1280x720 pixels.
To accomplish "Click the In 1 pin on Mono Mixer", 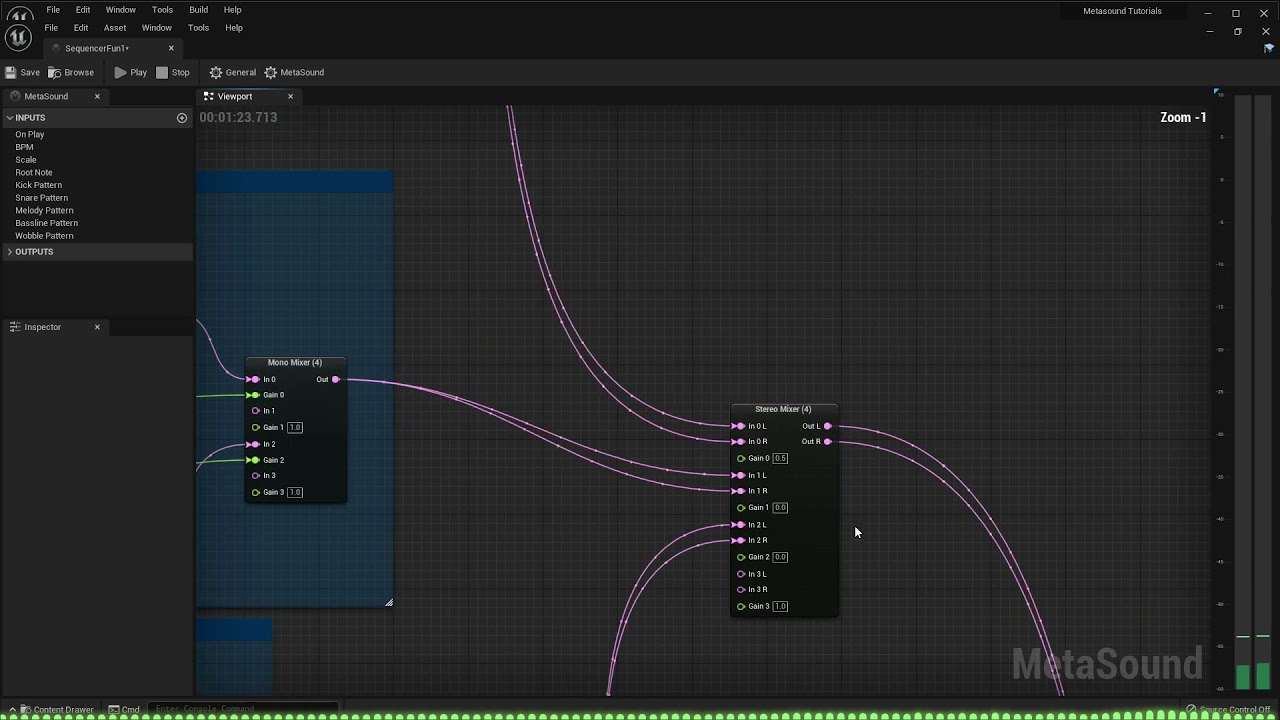I will (x=255, y=411).
